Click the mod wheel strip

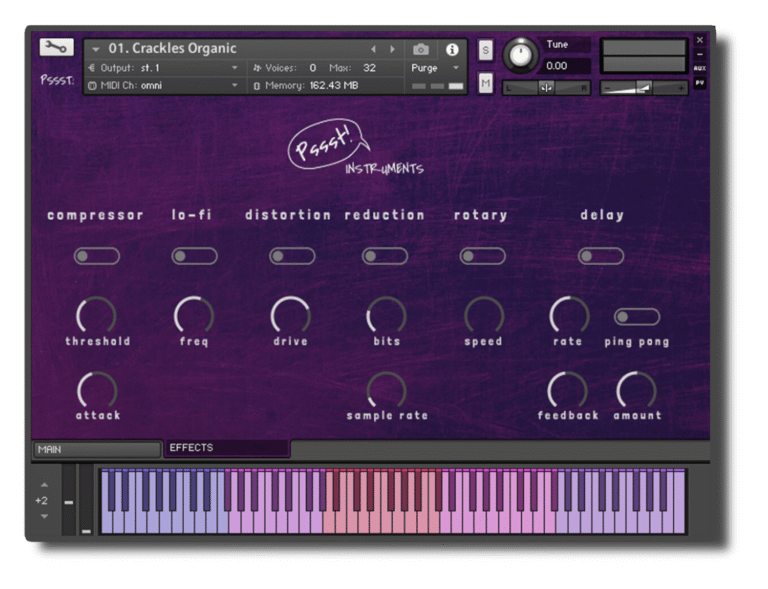pos(86,499)
